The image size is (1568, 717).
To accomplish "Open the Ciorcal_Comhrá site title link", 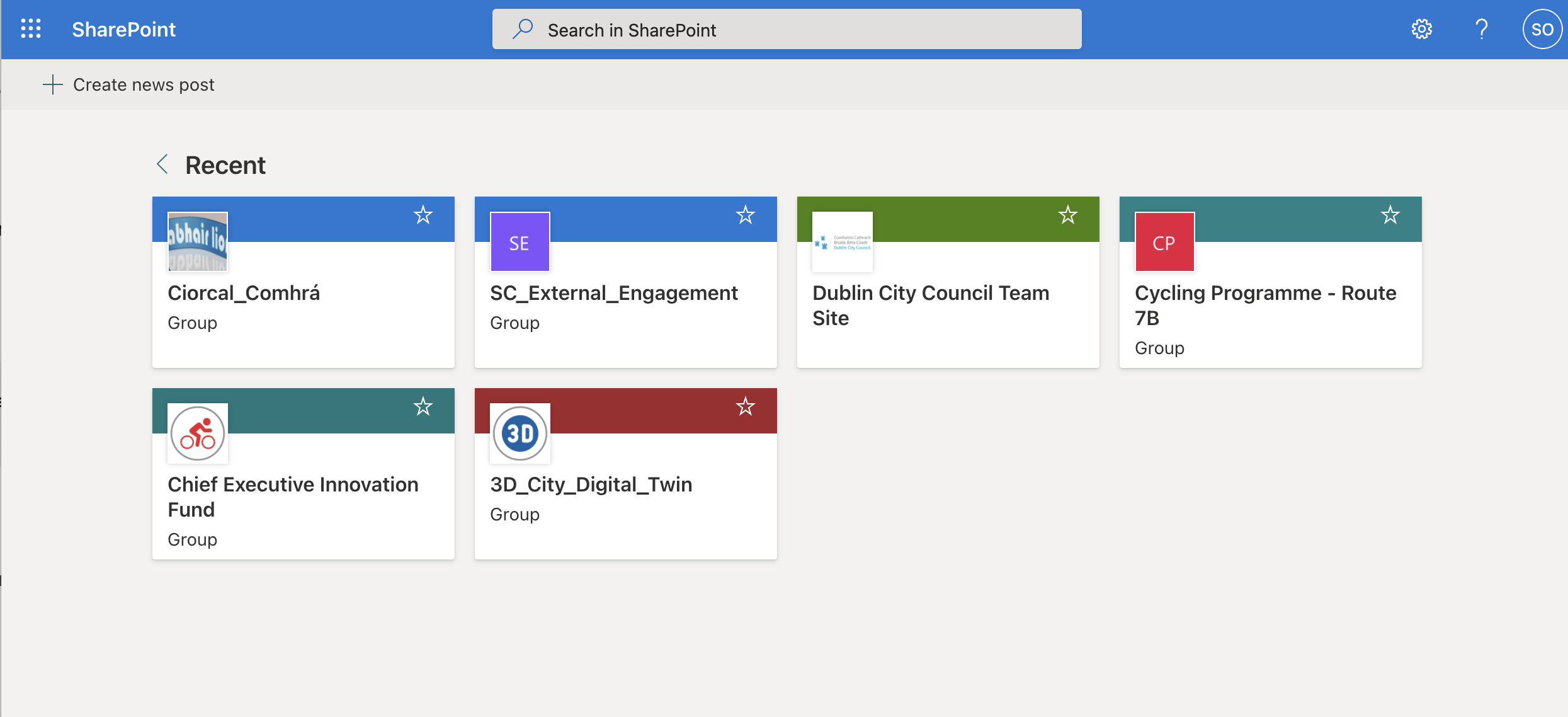I will (x=244, y=293).
